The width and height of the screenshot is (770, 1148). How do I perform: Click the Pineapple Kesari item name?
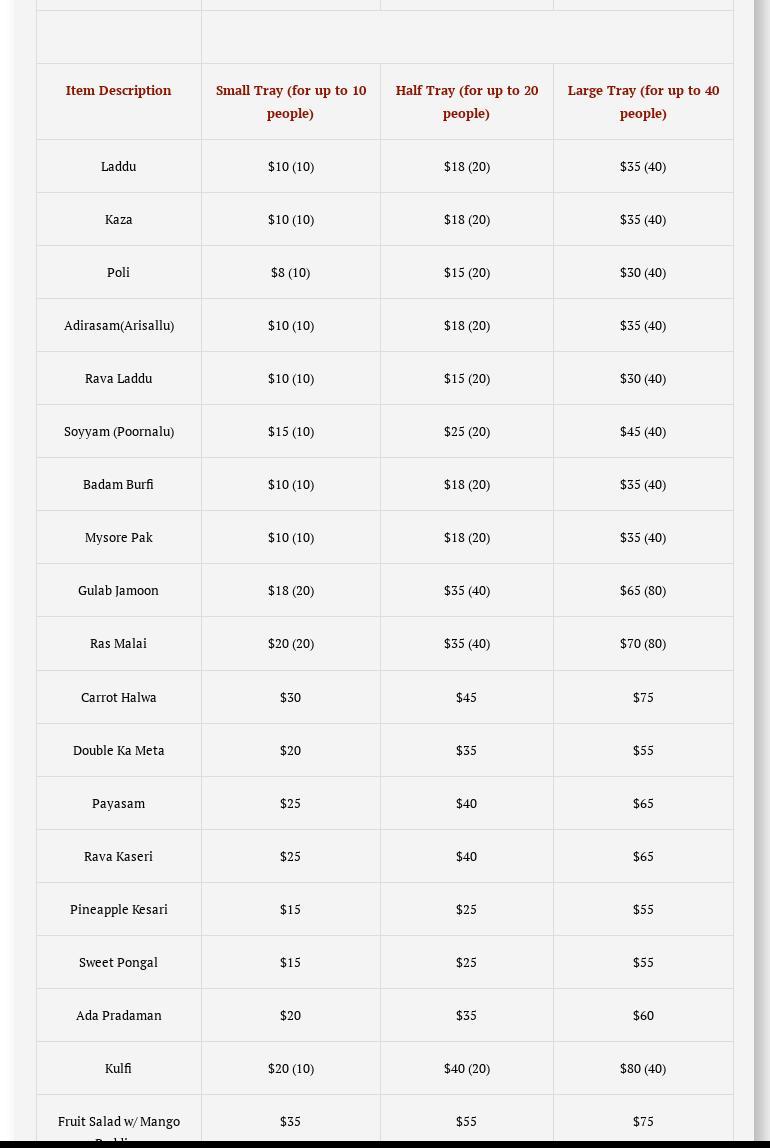[x=118, y=909]
